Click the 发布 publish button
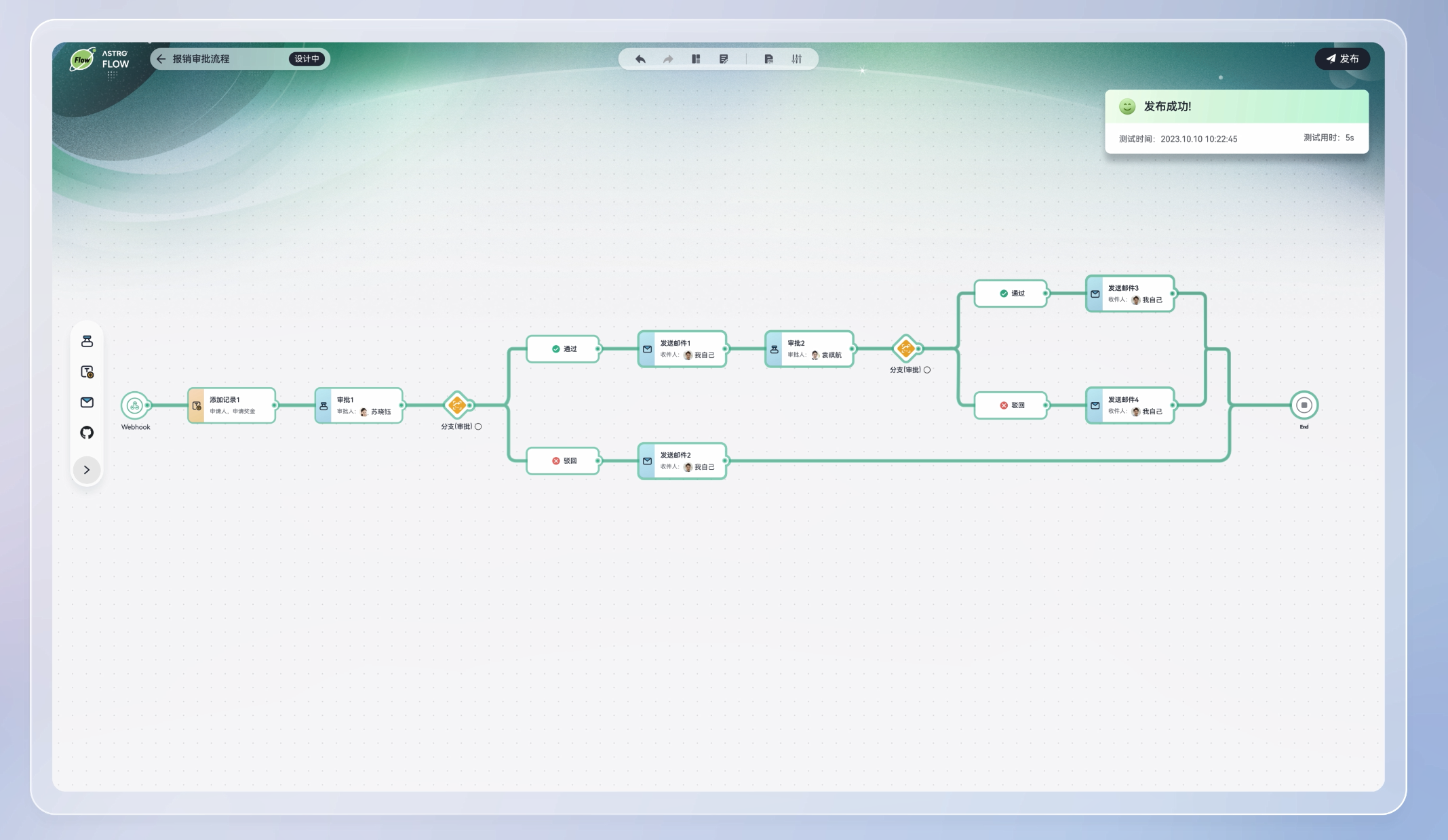Image resolution: width=1448 pixels, height=840 pixels. click(x=1342, y=59)
